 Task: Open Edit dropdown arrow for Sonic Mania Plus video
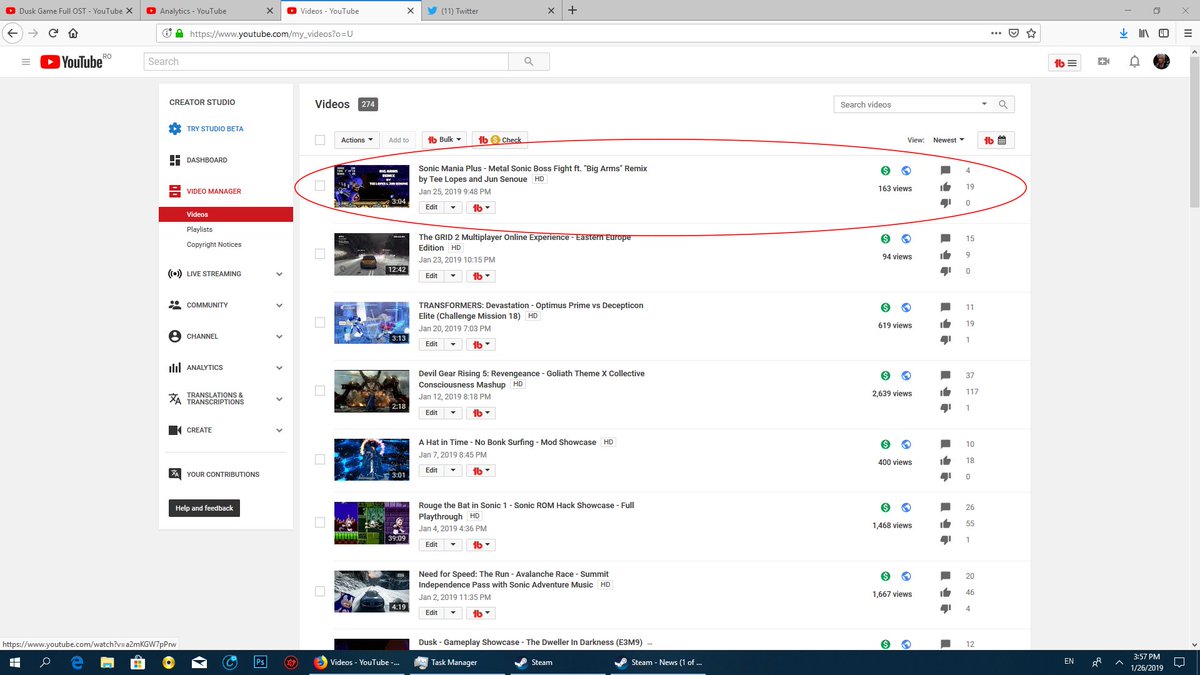[453, 207]
